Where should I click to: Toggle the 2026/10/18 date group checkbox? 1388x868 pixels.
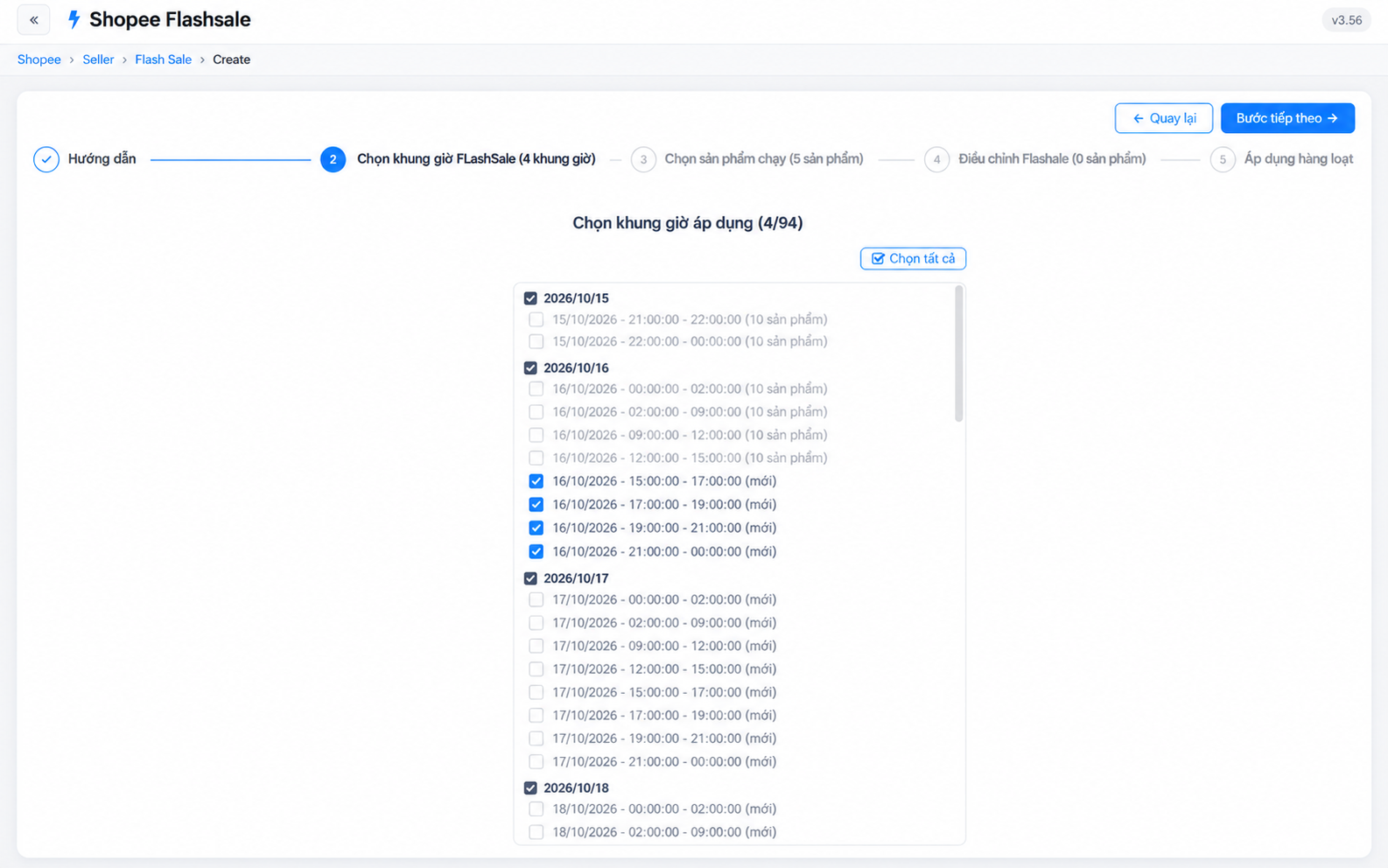pyautogui.click(x=530, y=788)
